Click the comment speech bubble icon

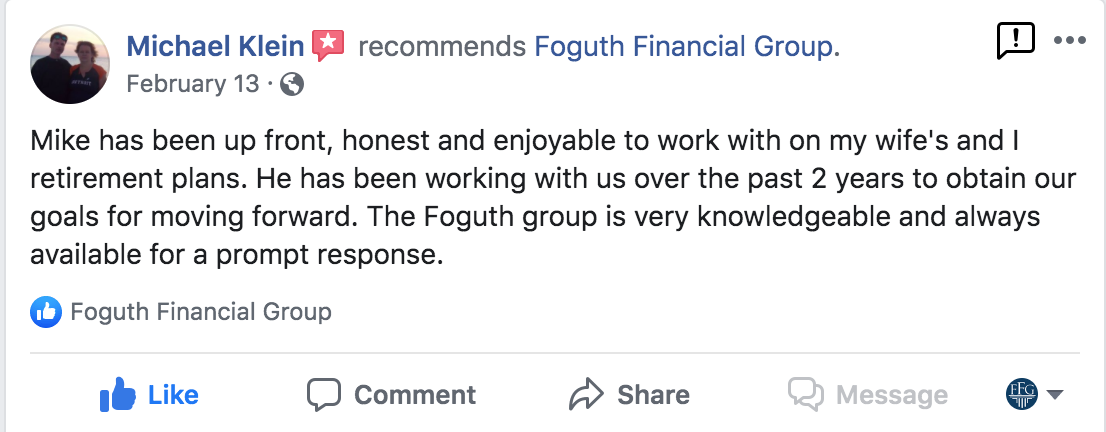coord(324,394)
